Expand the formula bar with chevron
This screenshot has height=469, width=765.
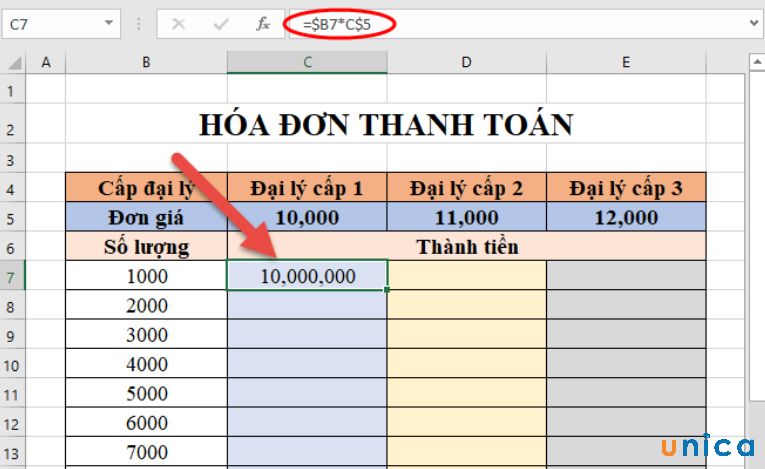tap(753, 23)
